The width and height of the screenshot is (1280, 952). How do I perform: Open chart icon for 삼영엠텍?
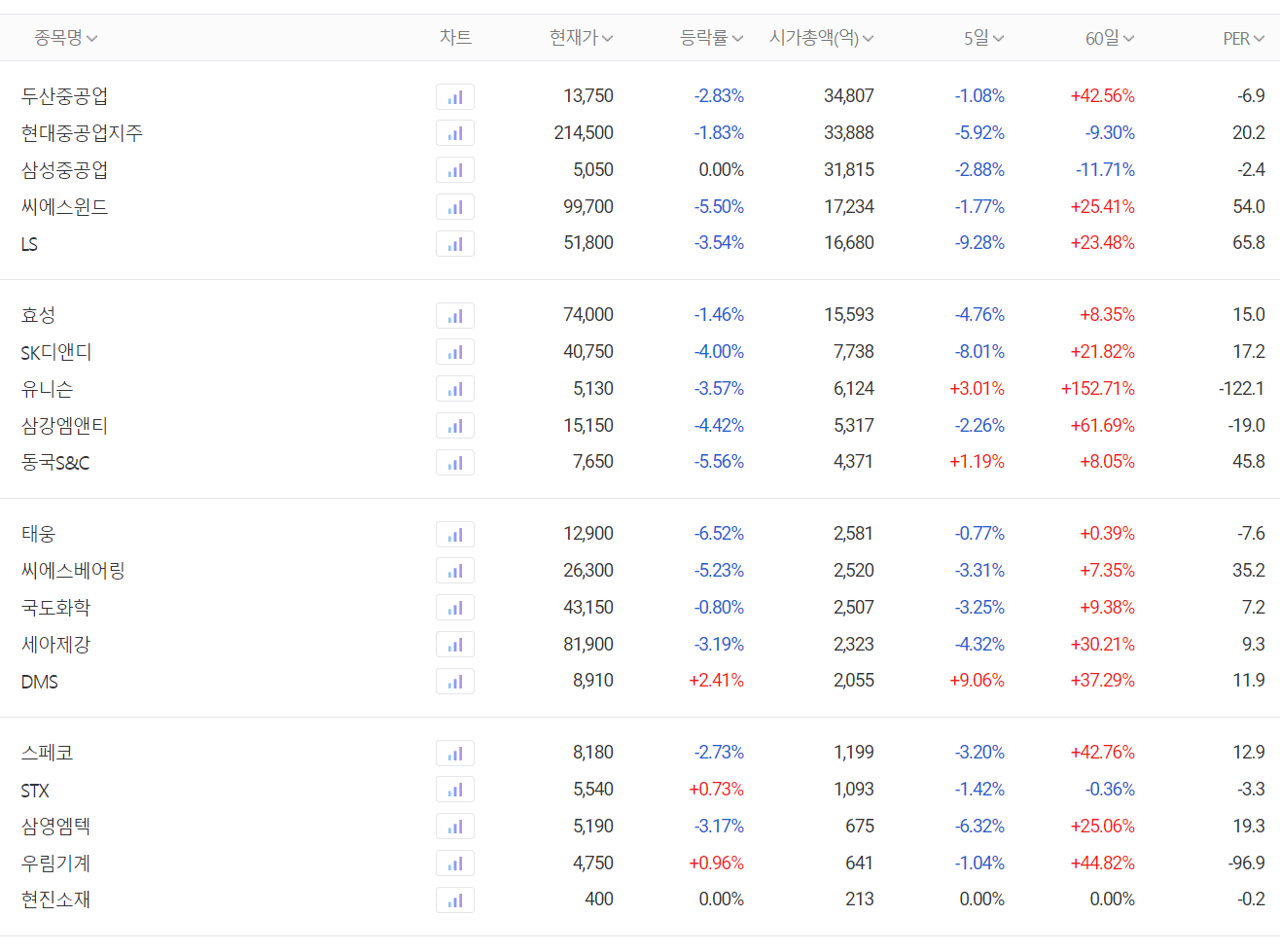455,827
